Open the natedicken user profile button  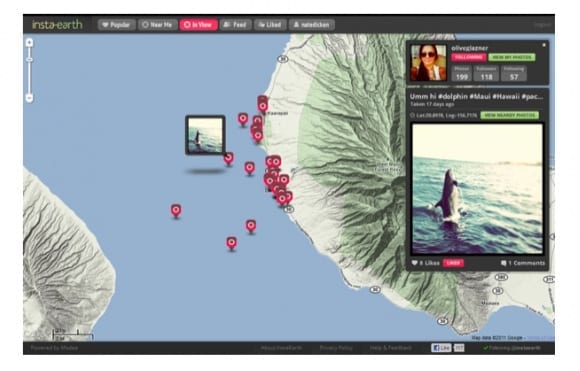point(312,25)
